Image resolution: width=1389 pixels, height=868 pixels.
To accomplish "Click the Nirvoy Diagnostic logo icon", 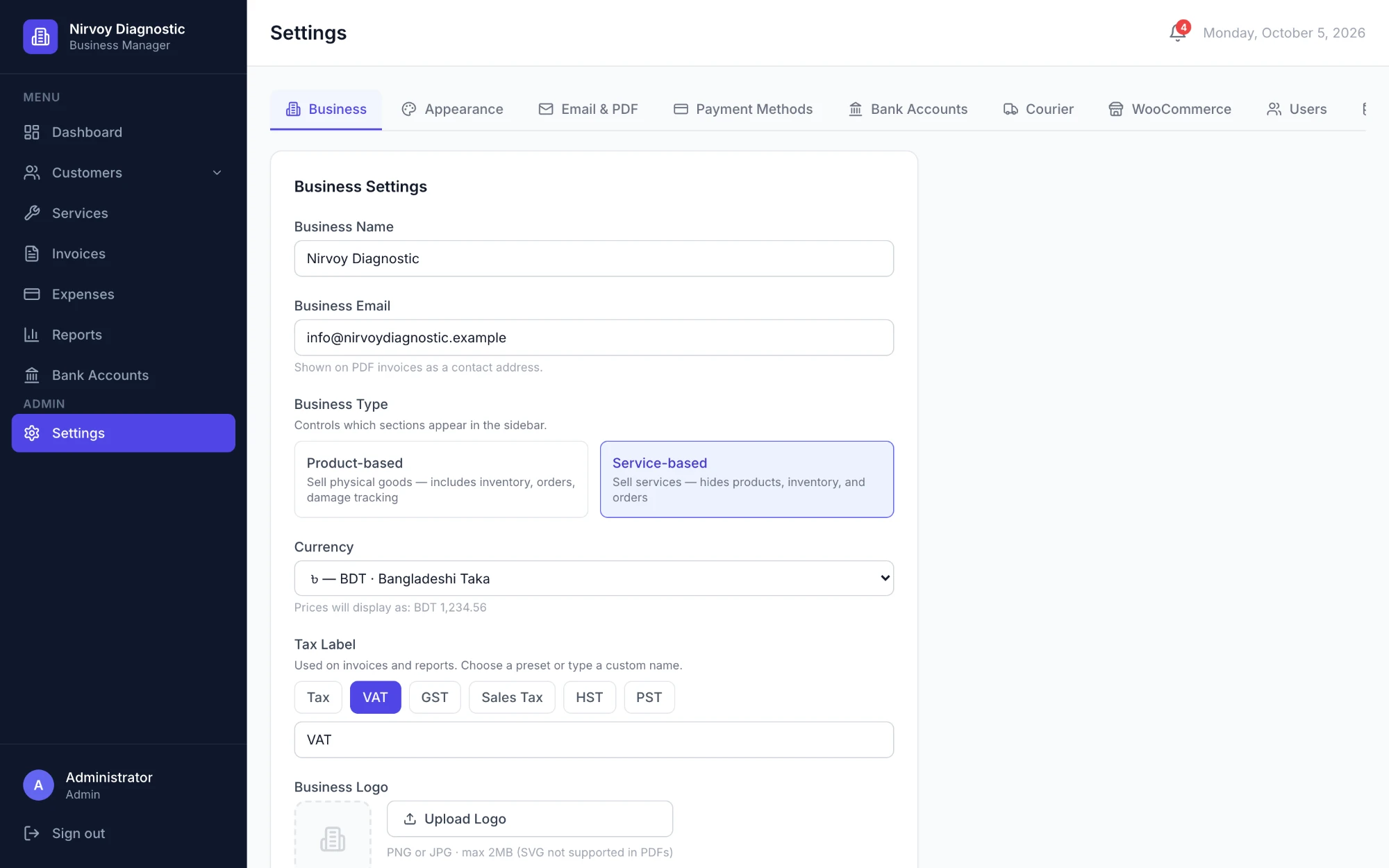I will [40, 36].
